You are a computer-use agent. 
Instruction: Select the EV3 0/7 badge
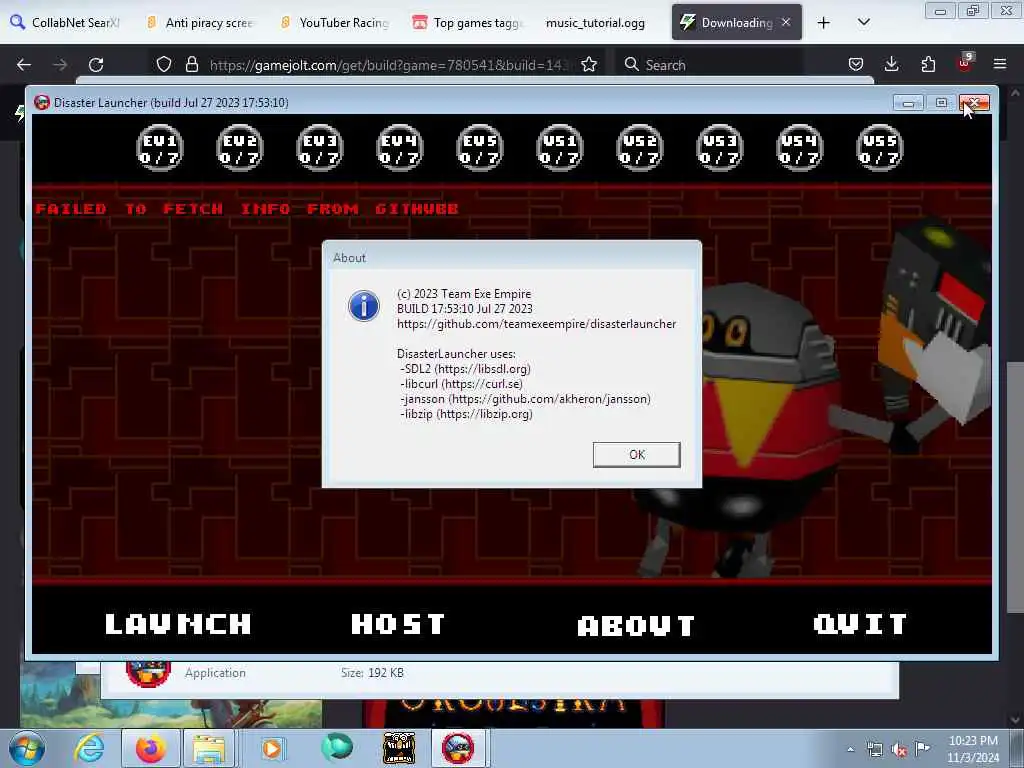320,148
